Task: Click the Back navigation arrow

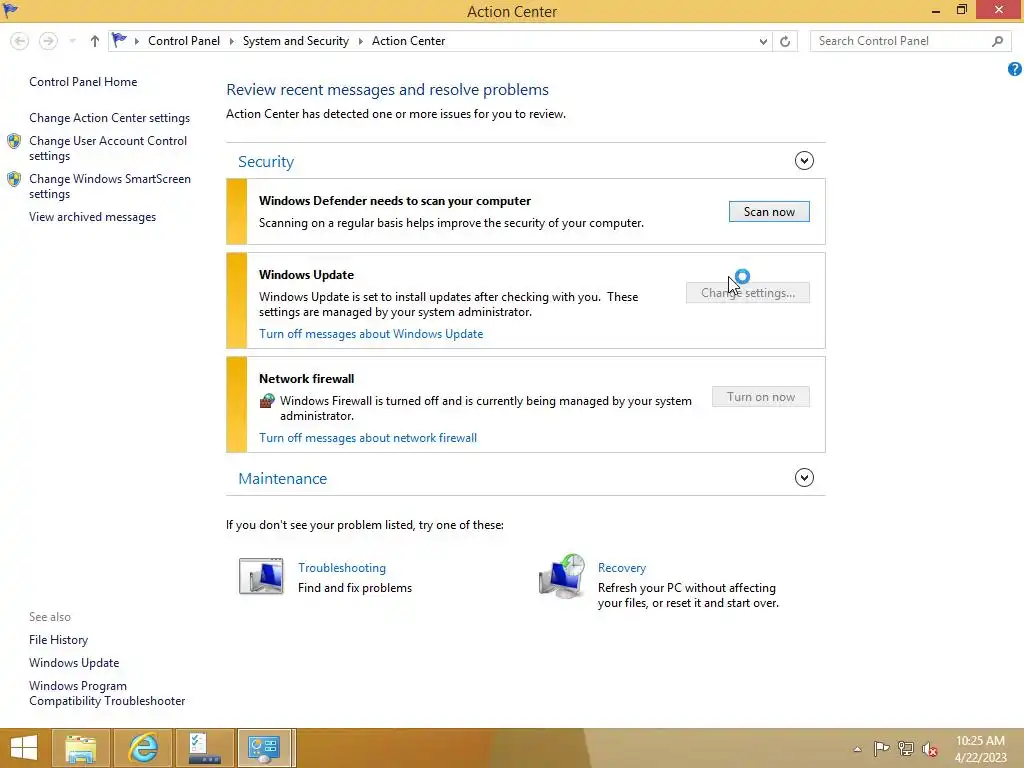Action: 20,41
